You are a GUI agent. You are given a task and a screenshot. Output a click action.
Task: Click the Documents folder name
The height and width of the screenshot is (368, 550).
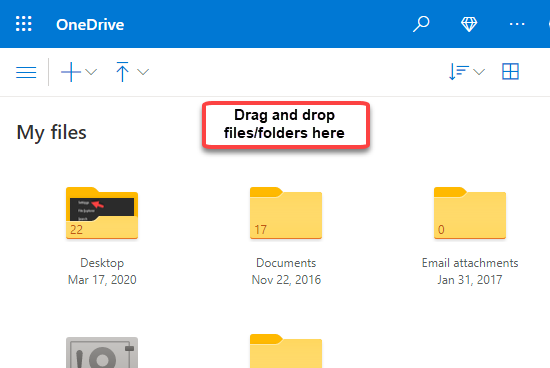tap(286, 263)
